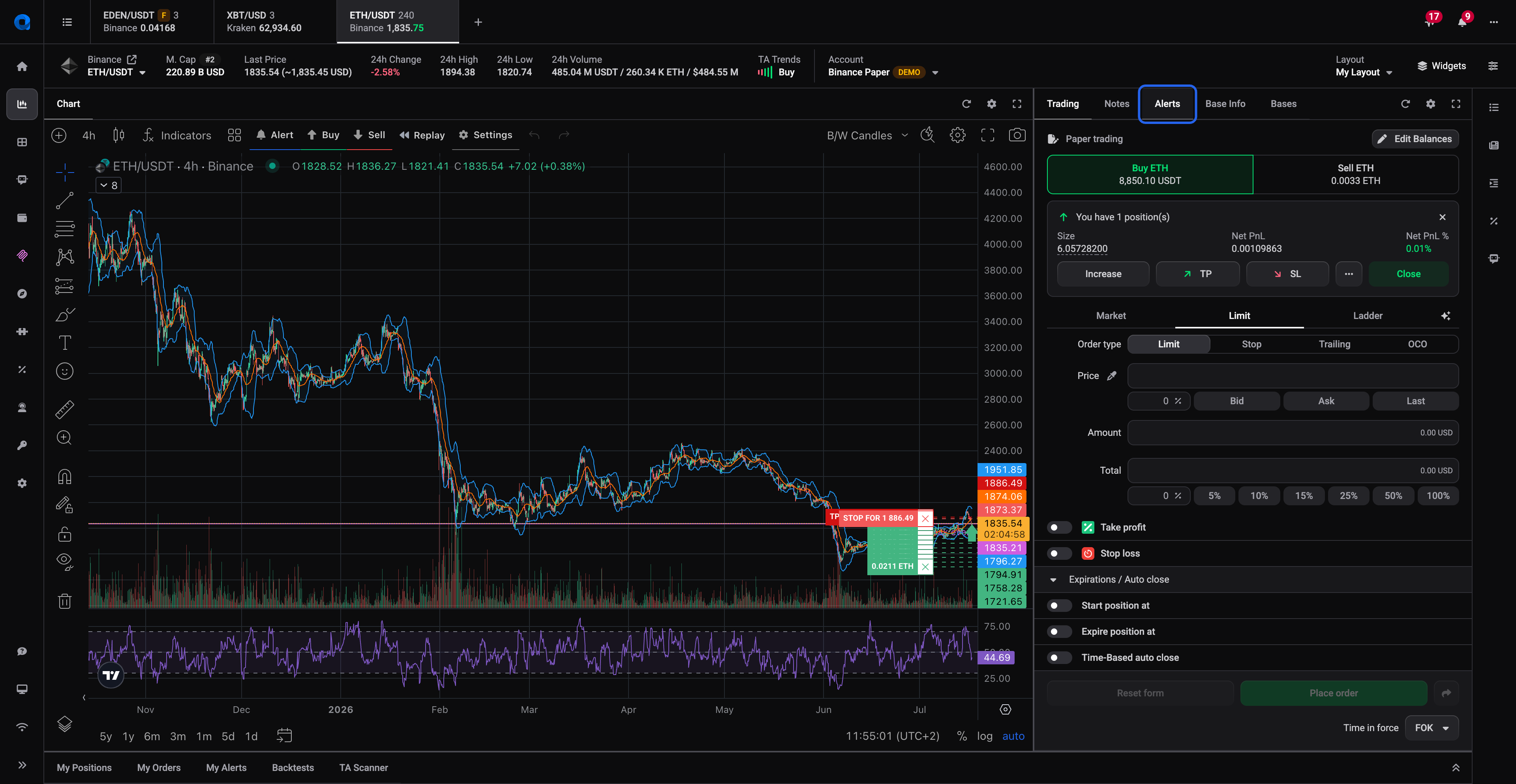Expand the left sidebar double arrows

click(x=22, y=765)
